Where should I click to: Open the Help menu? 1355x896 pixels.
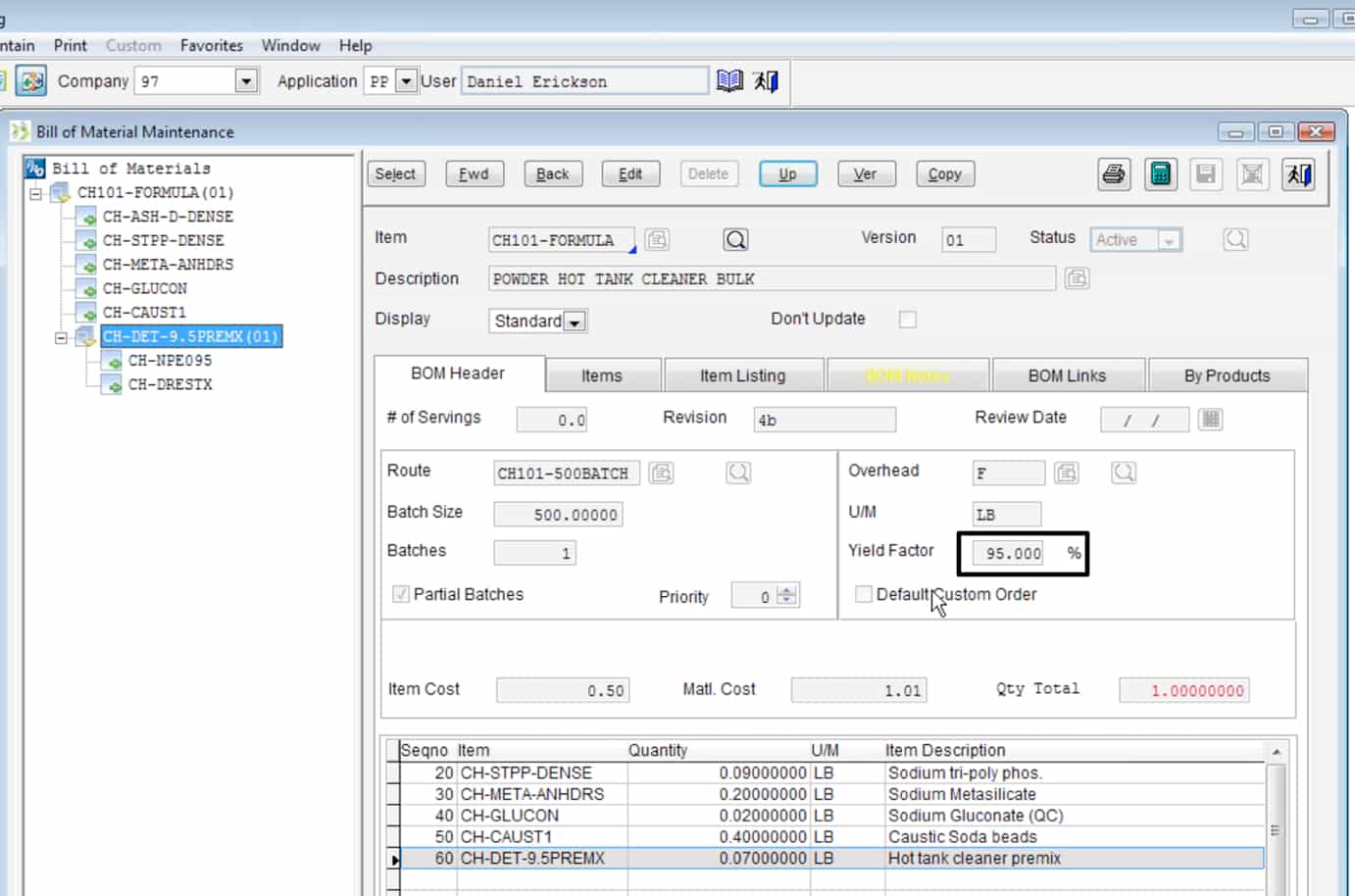click(x=356, y=45)
